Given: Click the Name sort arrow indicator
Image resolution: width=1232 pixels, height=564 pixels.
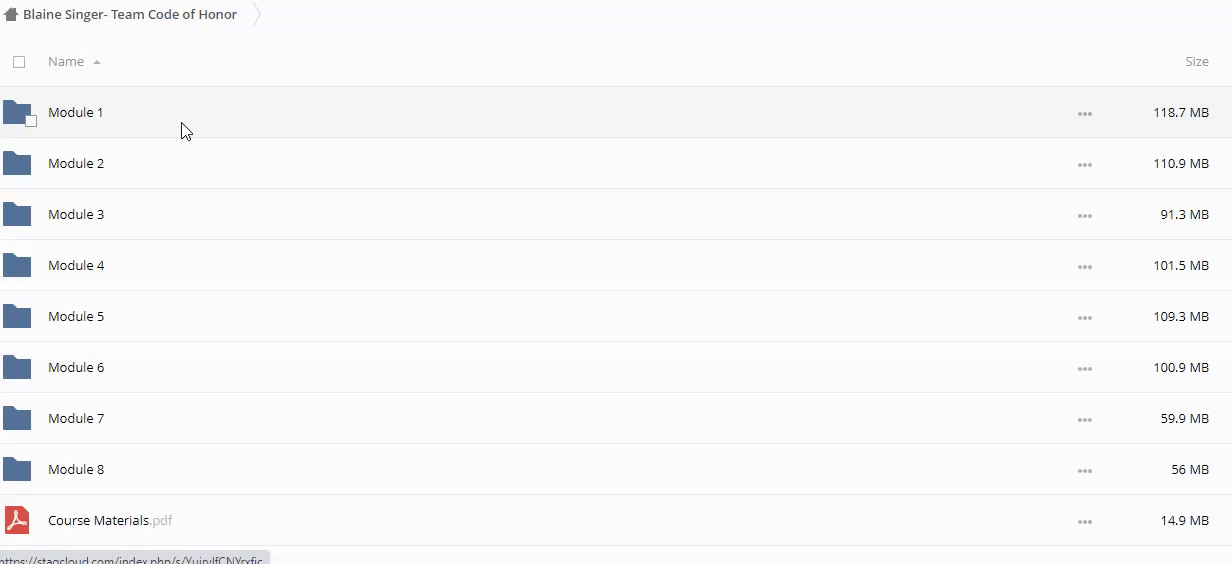Looking at the screenshot, I should click(x=97, y=62).
